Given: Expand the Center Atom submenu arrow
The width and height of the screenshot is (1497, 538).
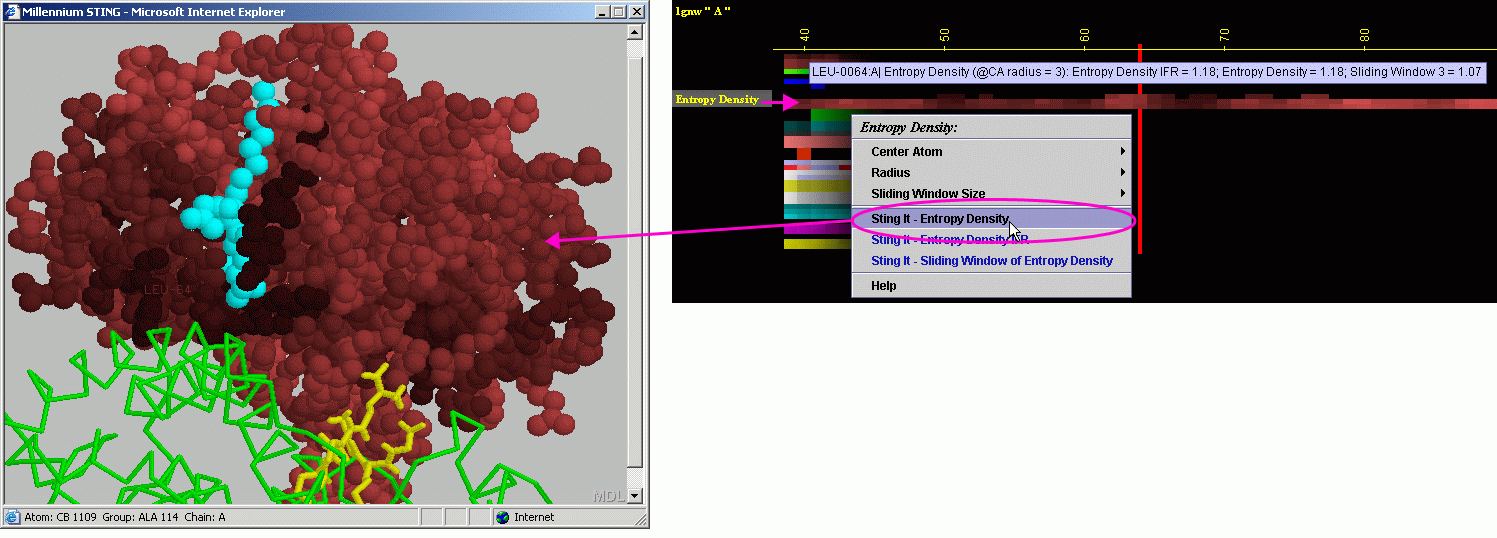Looking at the screenshot, I should pos(1123,152).
